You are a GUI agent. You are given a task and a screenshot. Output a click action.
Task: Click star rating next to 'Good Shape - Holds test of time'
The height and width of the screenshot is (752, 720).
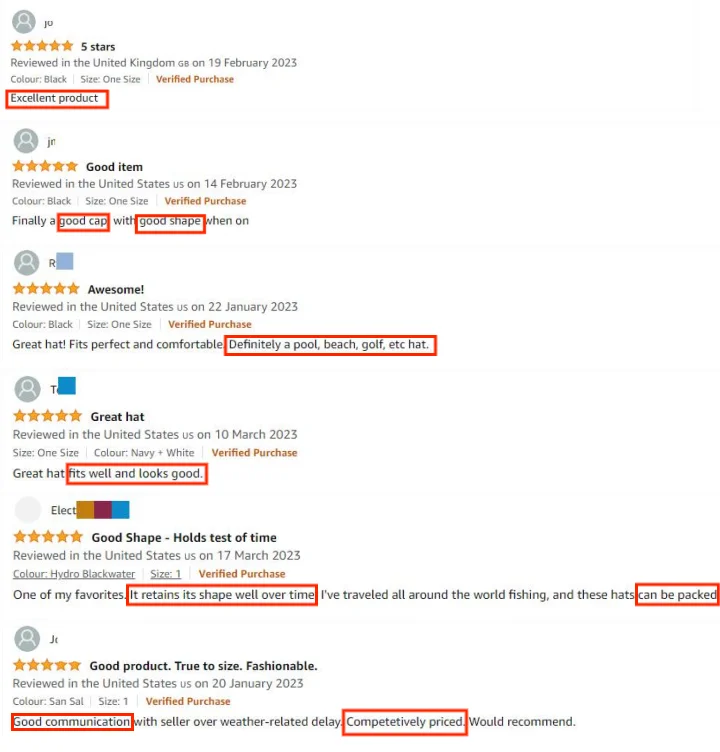point(48,537)
